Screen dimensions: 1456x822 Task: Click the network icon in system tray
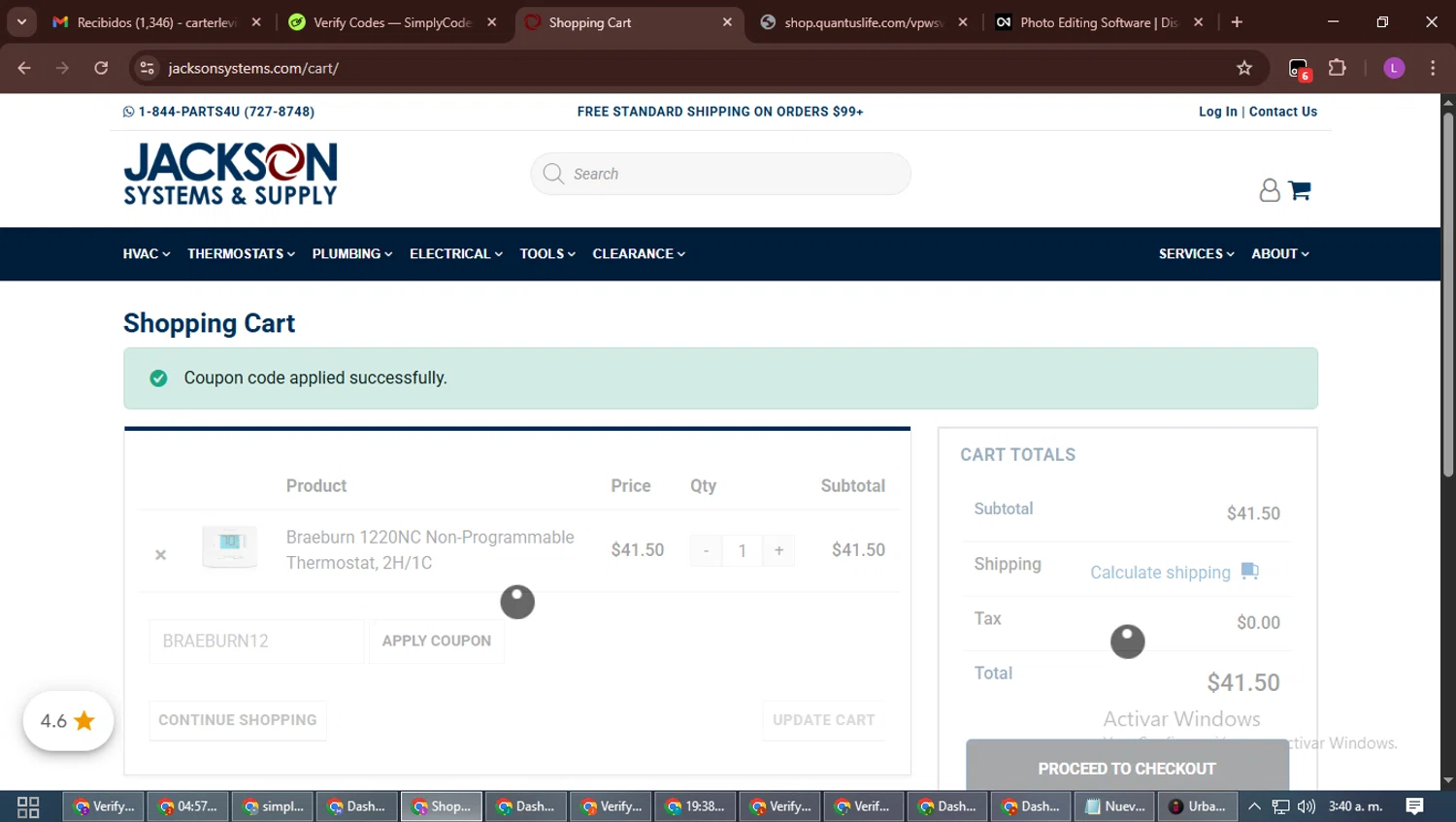1281,806
